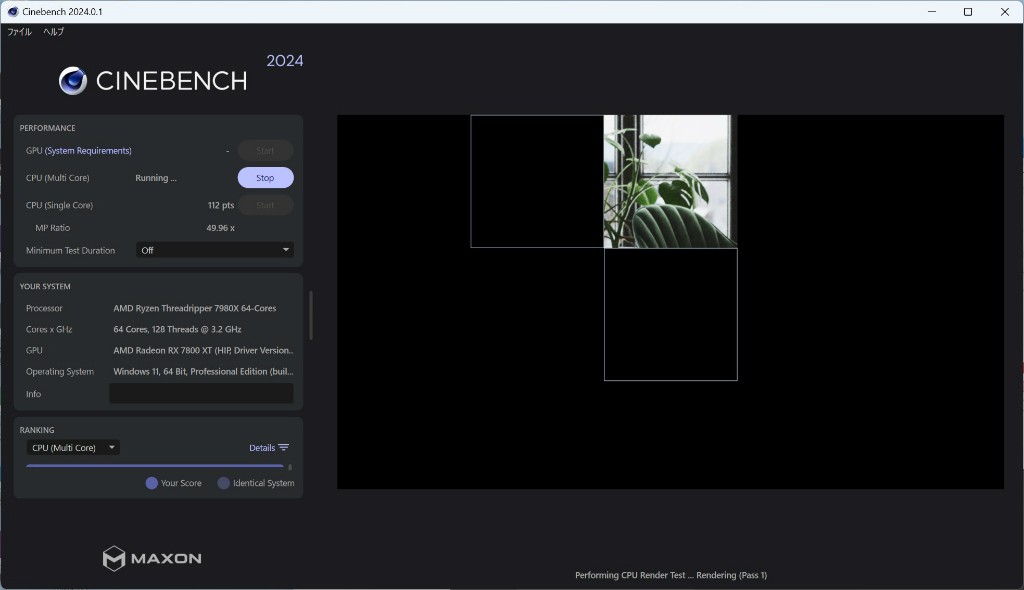
Task: Click the Your Score legend circle
Action: 152,483
